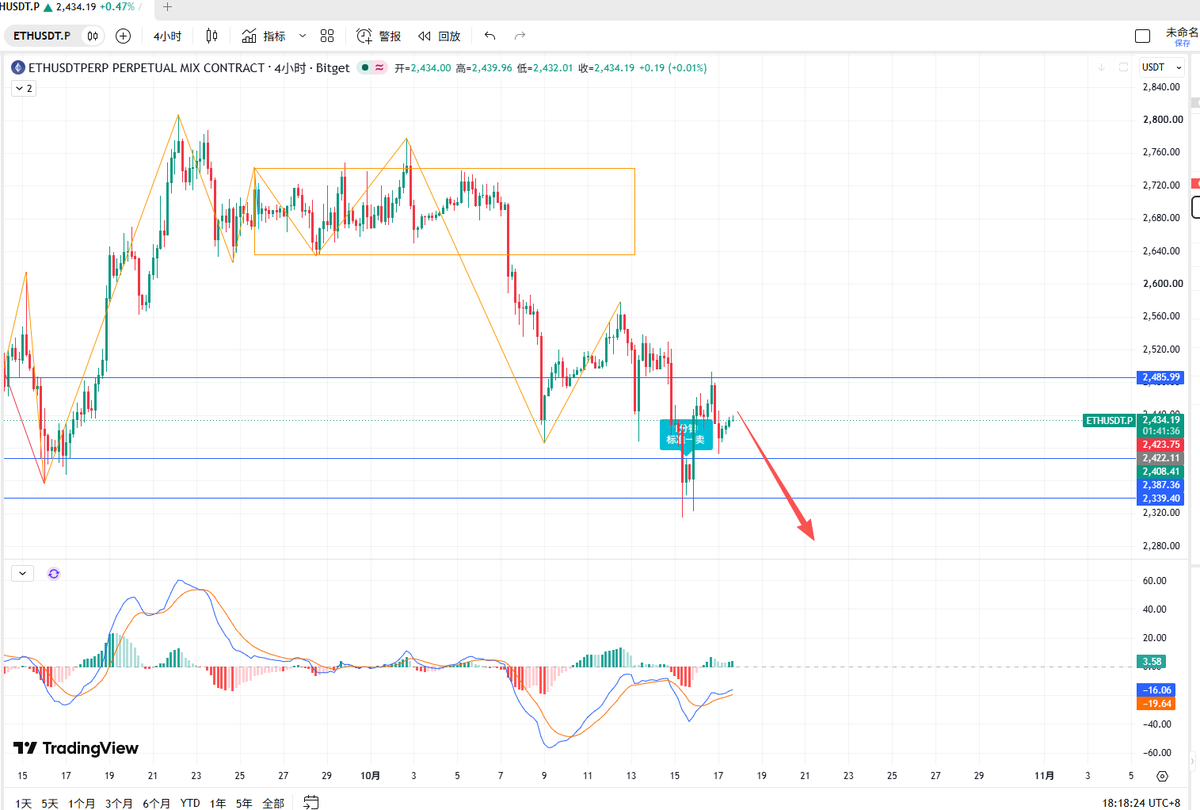The height and width of the screenshot is (810, 1200).
Task: Click the Ethereum logo in the chart legend
Action: point(17,68)
